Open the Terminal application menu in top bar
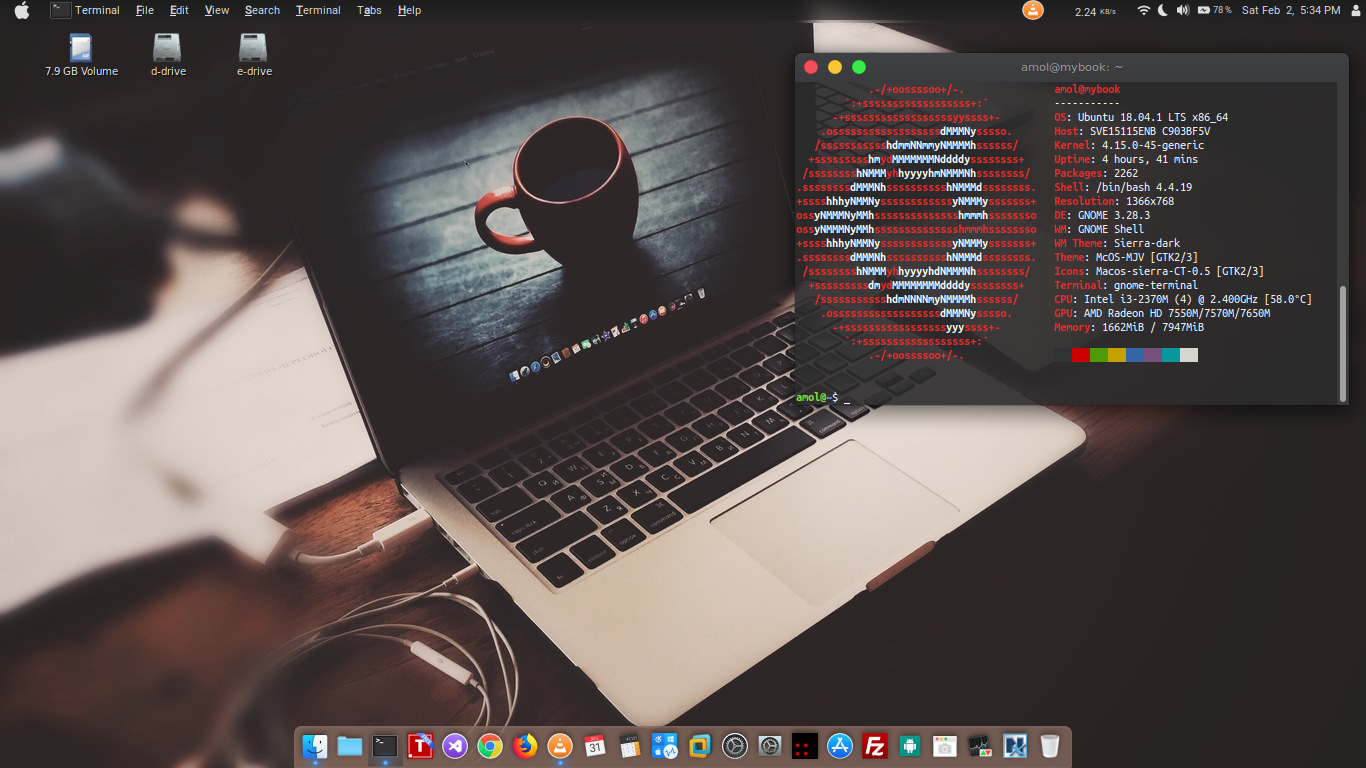 [x=86, y=10]
